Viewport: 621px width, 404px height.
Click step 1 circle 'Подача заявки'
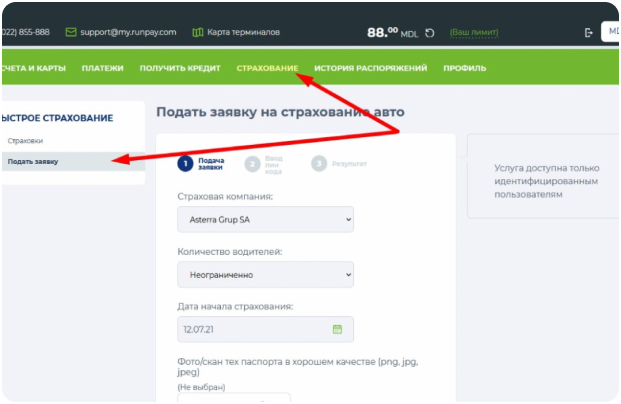click(x=184, y=163)
